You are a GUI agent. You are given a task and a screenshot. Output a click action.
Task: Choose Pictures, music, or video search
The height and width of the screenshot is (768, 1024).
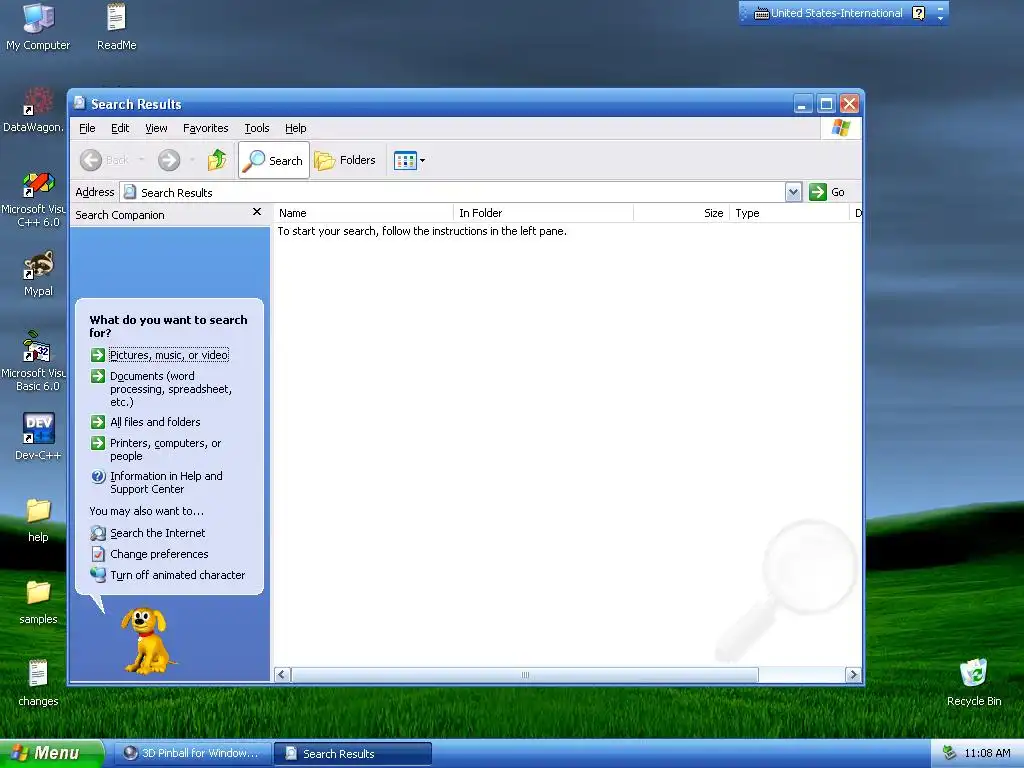pyautogui.click(x=168, y=355)
